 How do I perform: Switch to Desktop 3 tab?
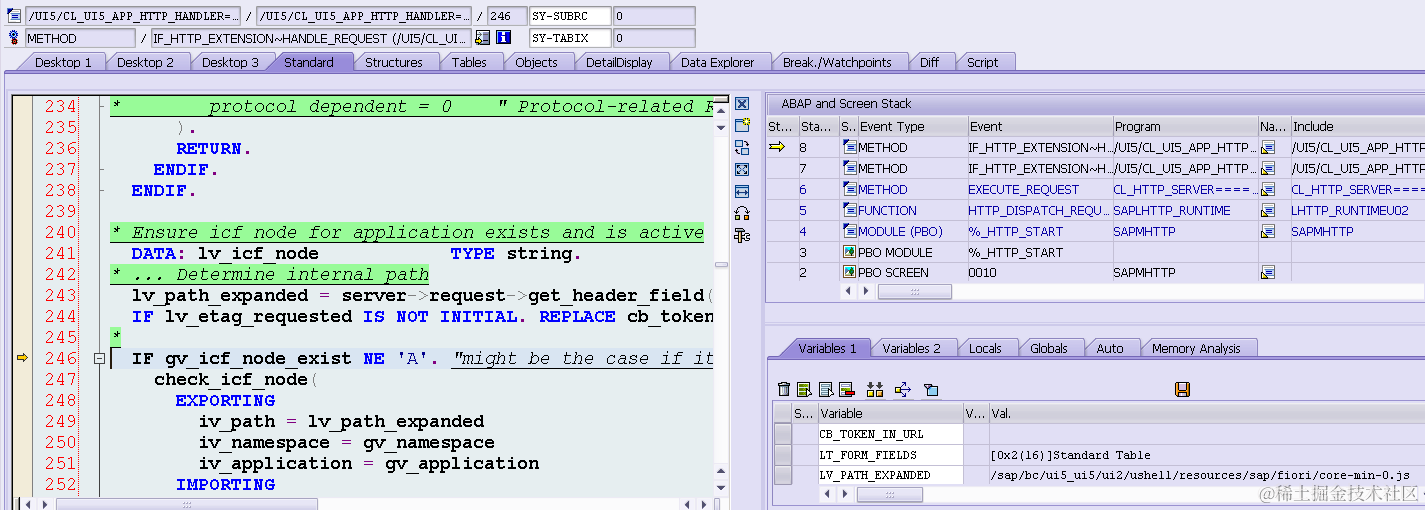pyautogui.click(x=230, y=62)
